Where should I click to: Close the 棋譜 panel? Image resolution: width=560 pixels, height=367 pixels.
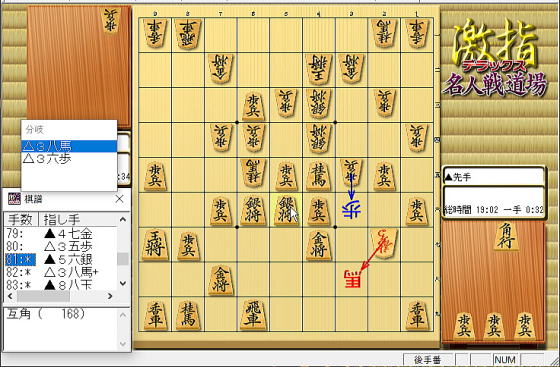click(x=120, y=199)
